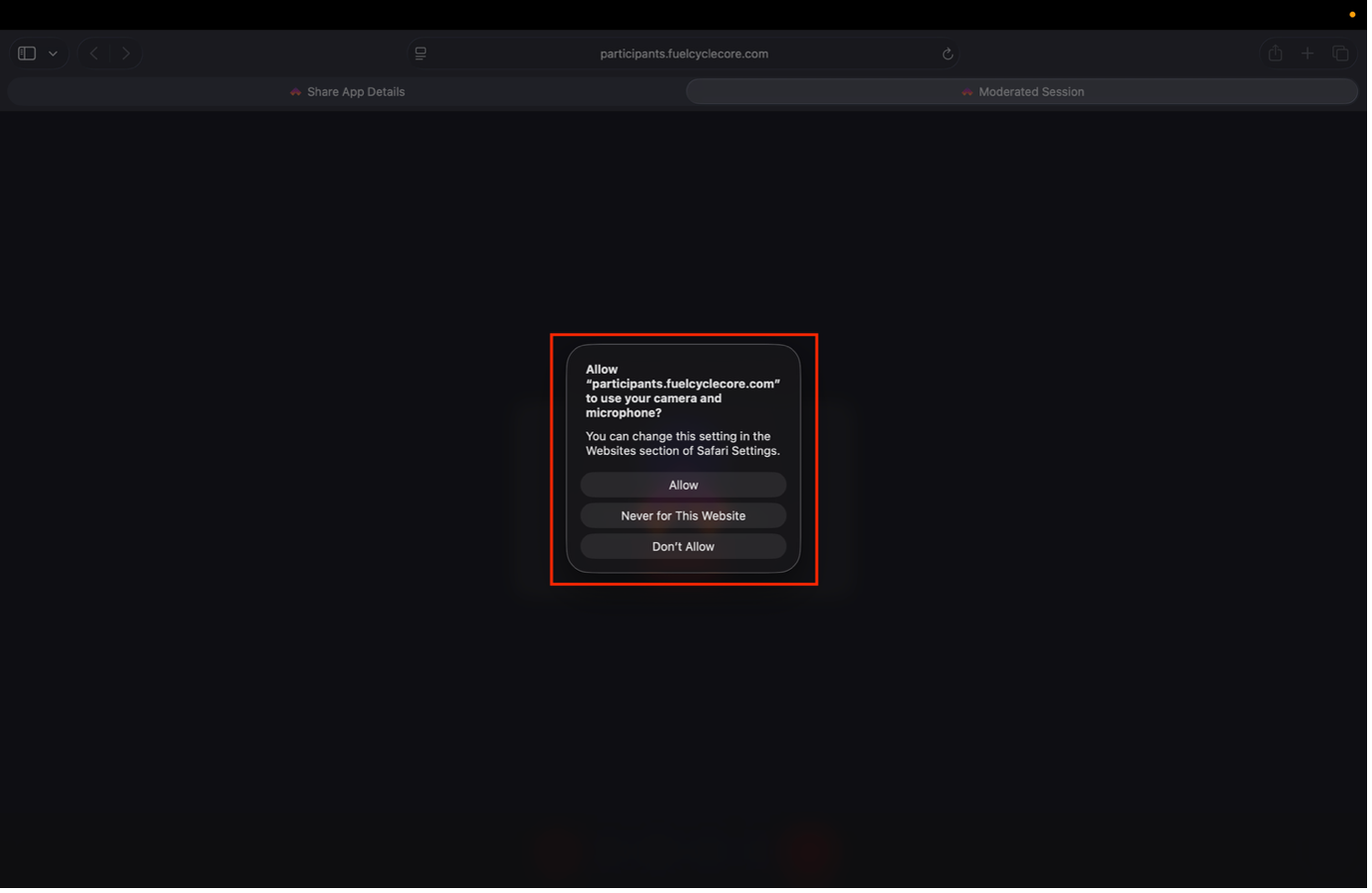Reload the participants.fuelcyclecore.com page
Screen dimensions: 1372x893
(x=947, y=54)
